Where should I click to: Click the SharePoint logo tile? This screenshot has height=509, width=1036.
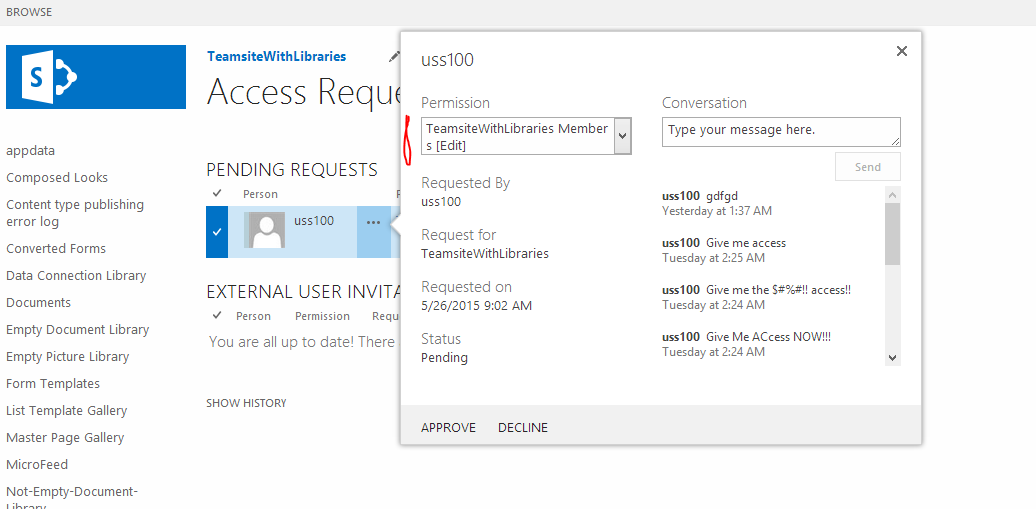pyautogui.click(x=96, y=77)
